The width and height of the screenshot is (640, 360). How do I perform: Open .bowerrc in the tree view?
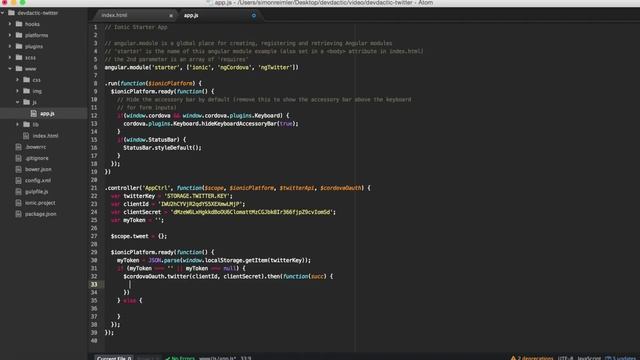pyautogui.click(x=36, y=147)
